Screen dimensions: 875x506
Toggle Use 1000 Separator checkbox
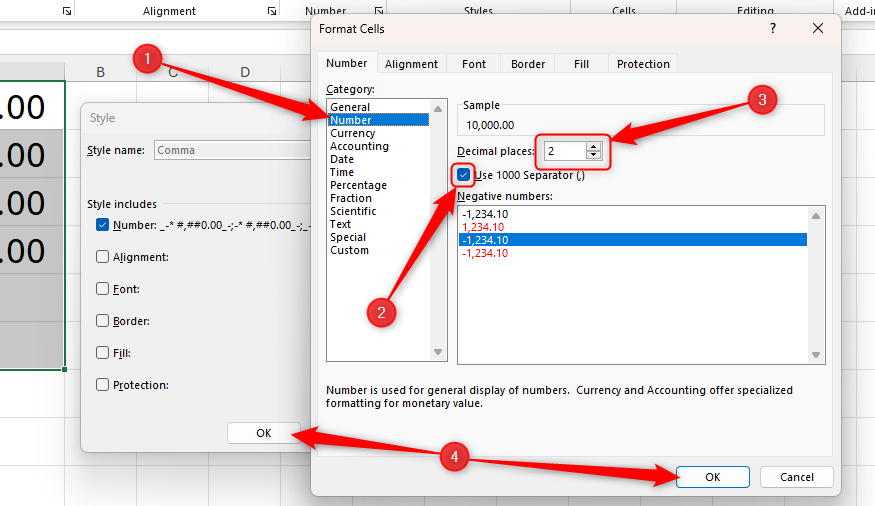(x=464, y=175)
